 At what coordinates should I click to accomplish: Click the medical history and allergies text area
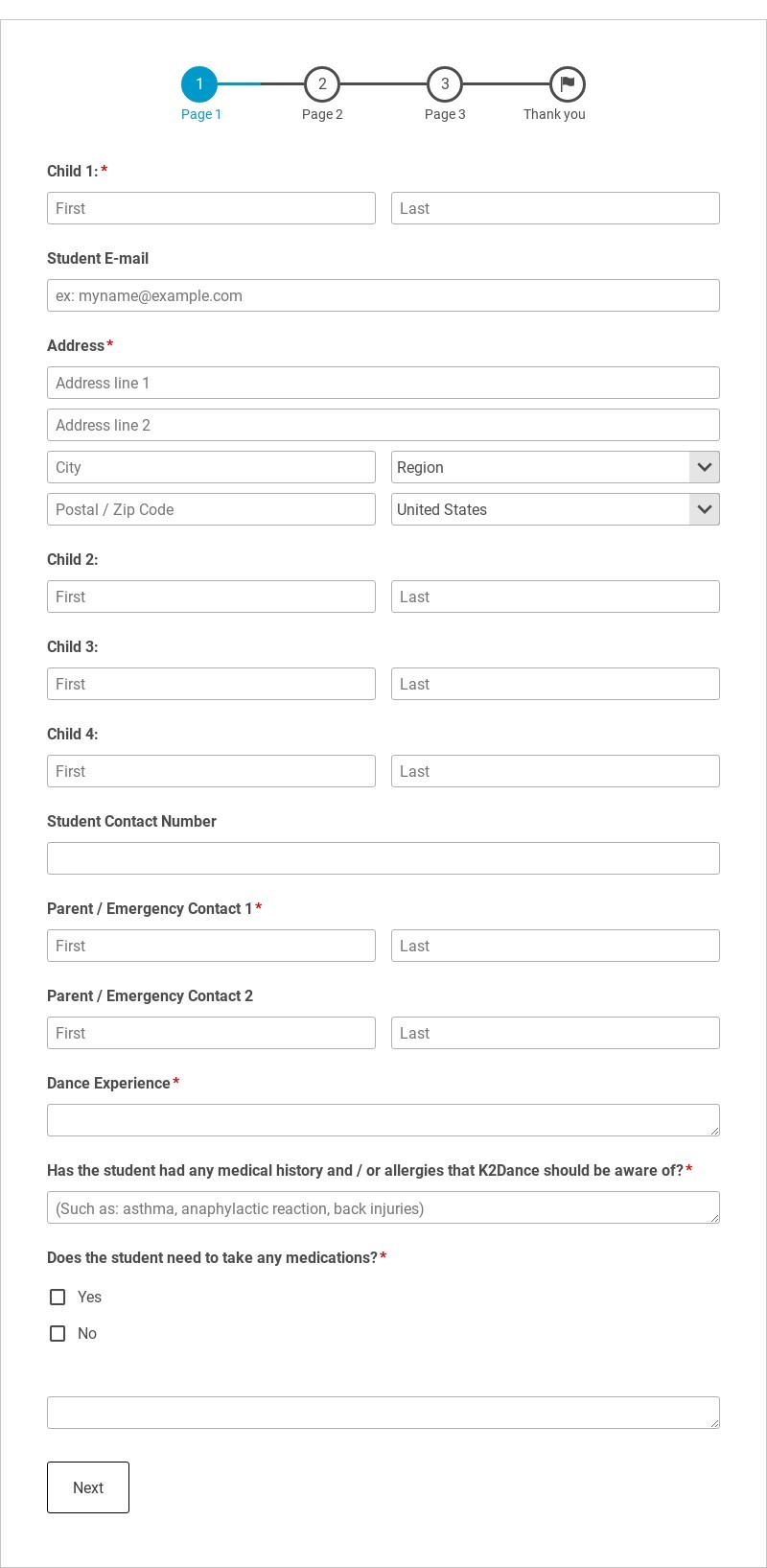tap(383, 1207)
